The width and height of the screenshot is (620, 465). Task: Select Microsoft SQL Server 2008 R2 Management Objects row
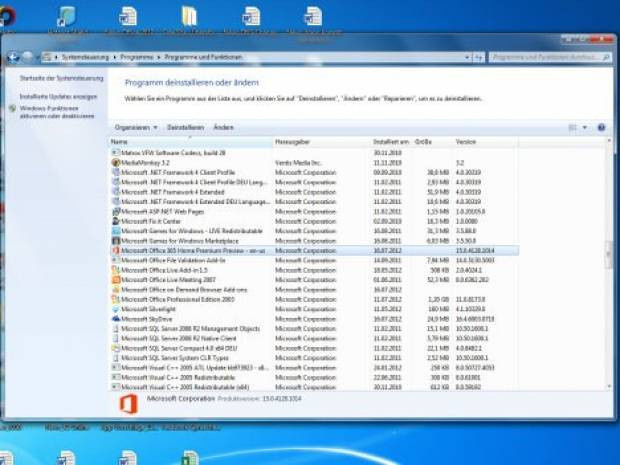pos(314,329)
